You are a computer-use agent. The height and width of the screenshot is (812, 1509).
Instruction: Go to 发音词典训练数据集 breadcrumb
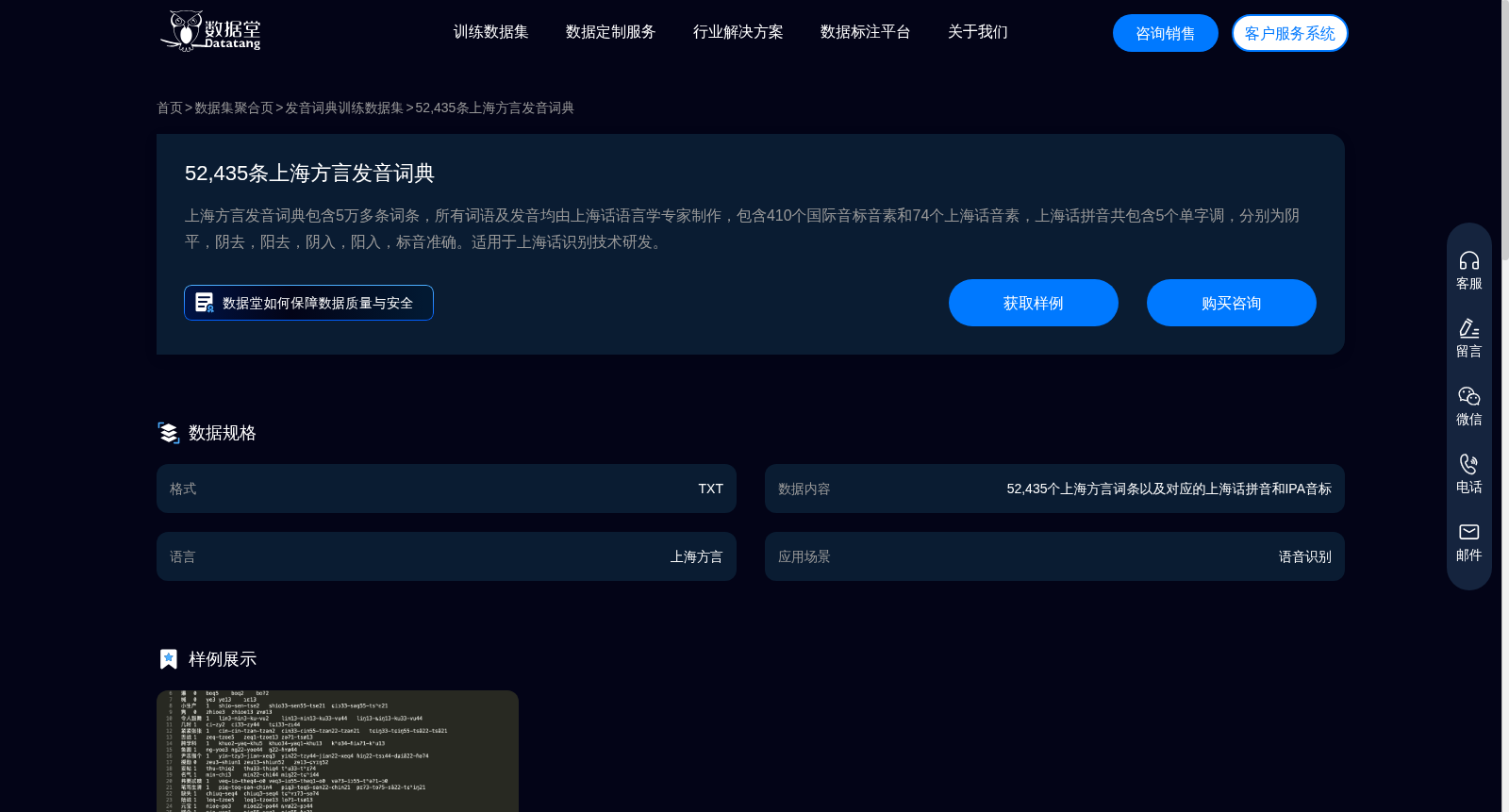tap(344, 108)
